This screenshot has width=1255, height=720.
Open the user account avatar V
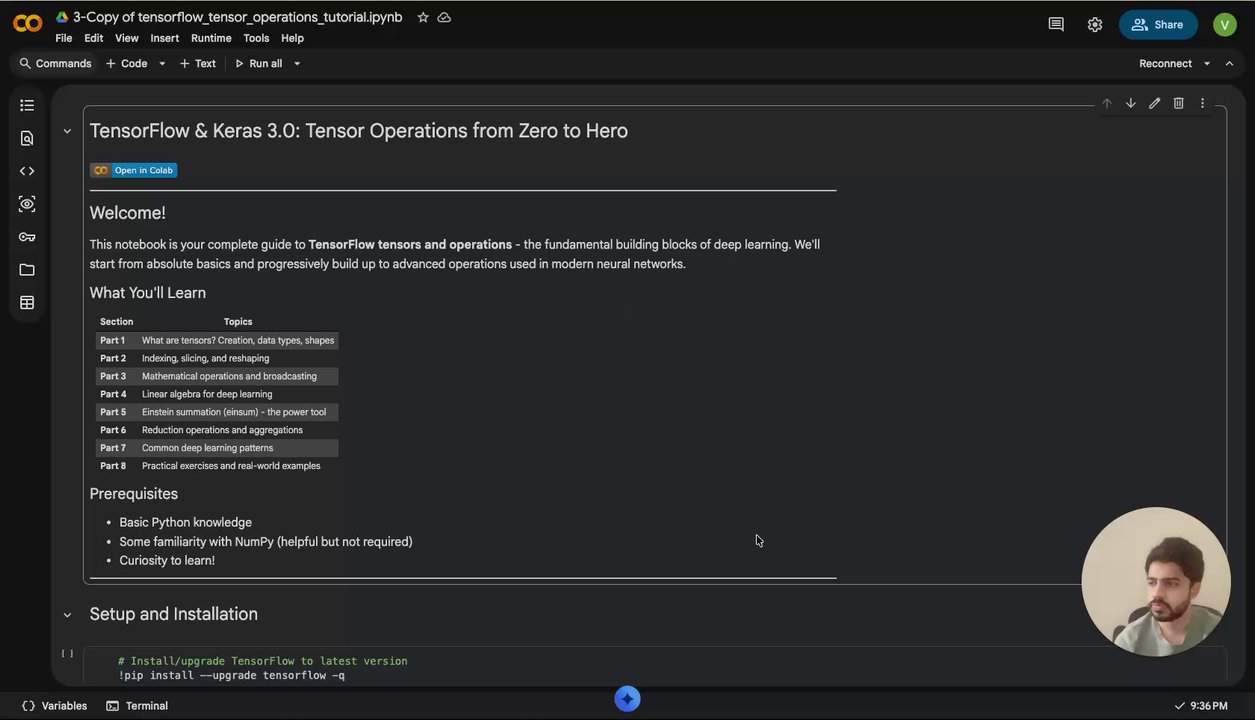1225,24
